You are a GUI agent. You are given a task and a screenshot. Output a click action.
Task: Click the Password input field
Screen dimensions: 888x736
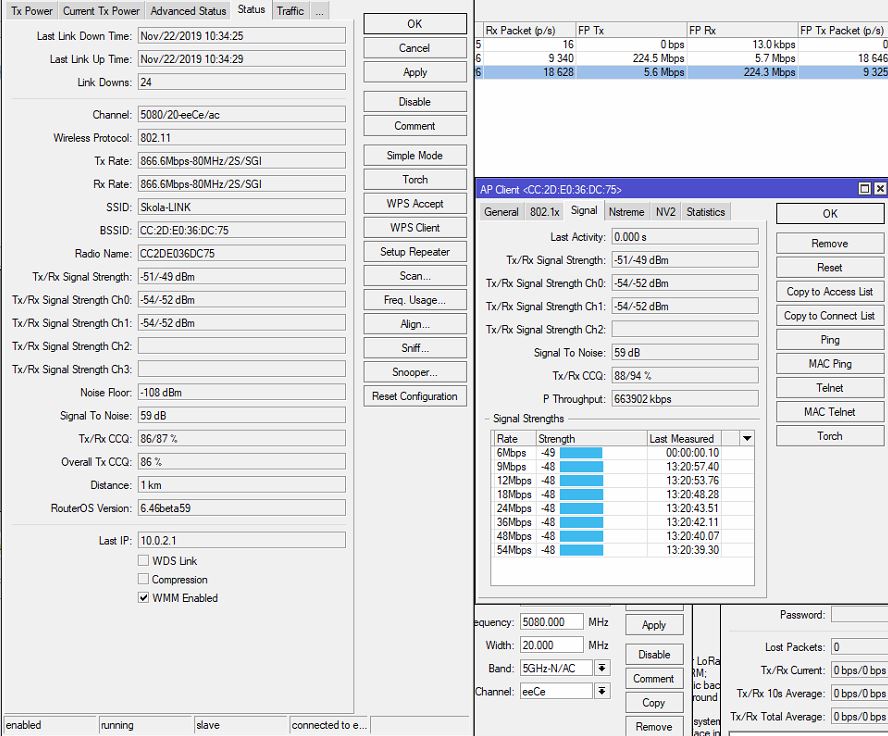(859, 615)
